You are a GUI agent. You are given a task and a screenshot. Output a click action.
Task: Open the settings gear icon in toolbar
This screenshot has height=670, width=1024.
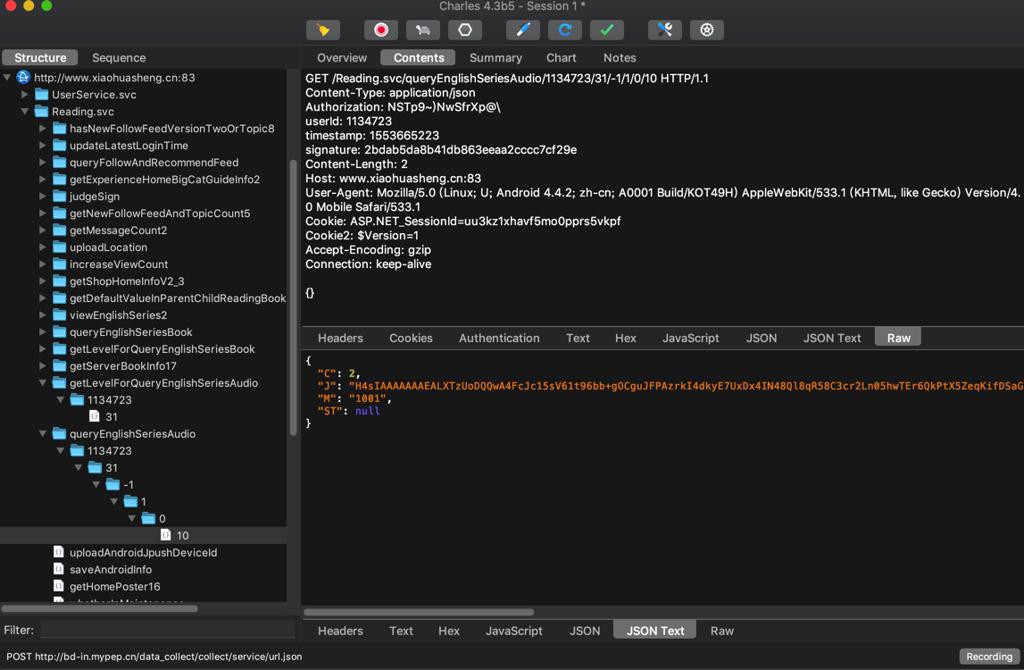(707, 30)
